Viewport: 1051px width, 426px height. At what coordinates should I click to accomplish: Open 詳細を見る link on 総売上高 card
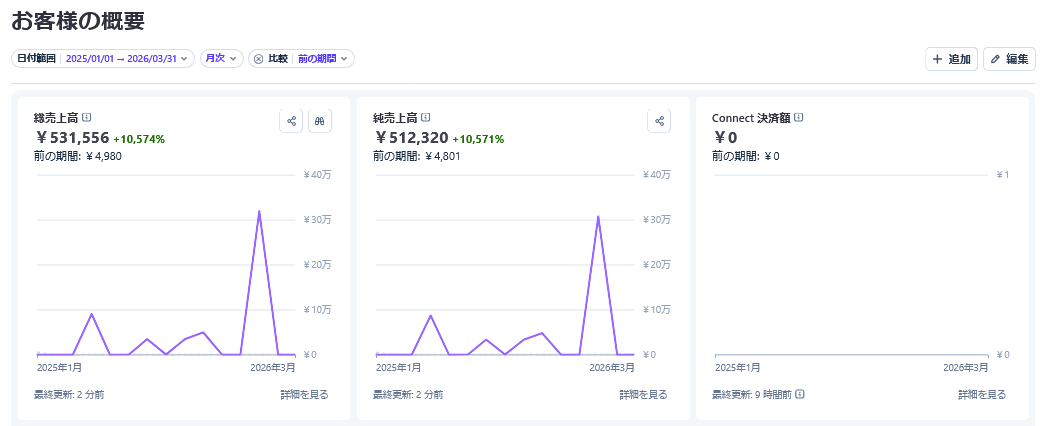pyautogui.click(x=304, y=395)
